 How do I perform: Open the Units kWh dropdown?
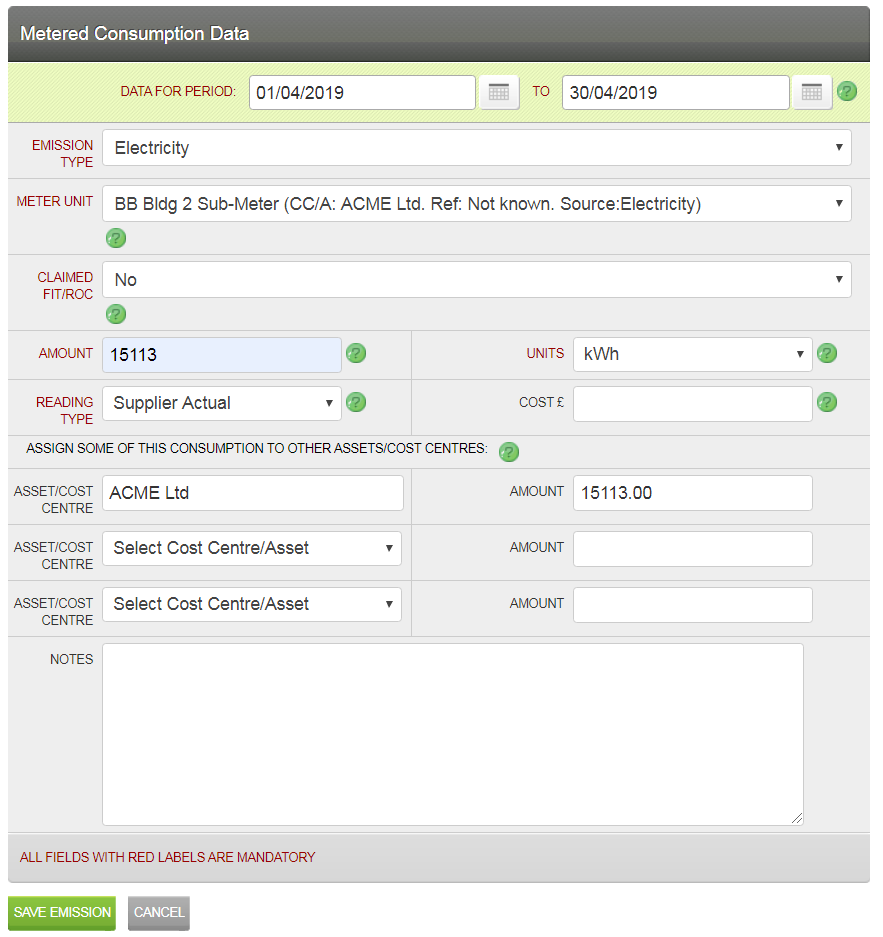[692, 354]
